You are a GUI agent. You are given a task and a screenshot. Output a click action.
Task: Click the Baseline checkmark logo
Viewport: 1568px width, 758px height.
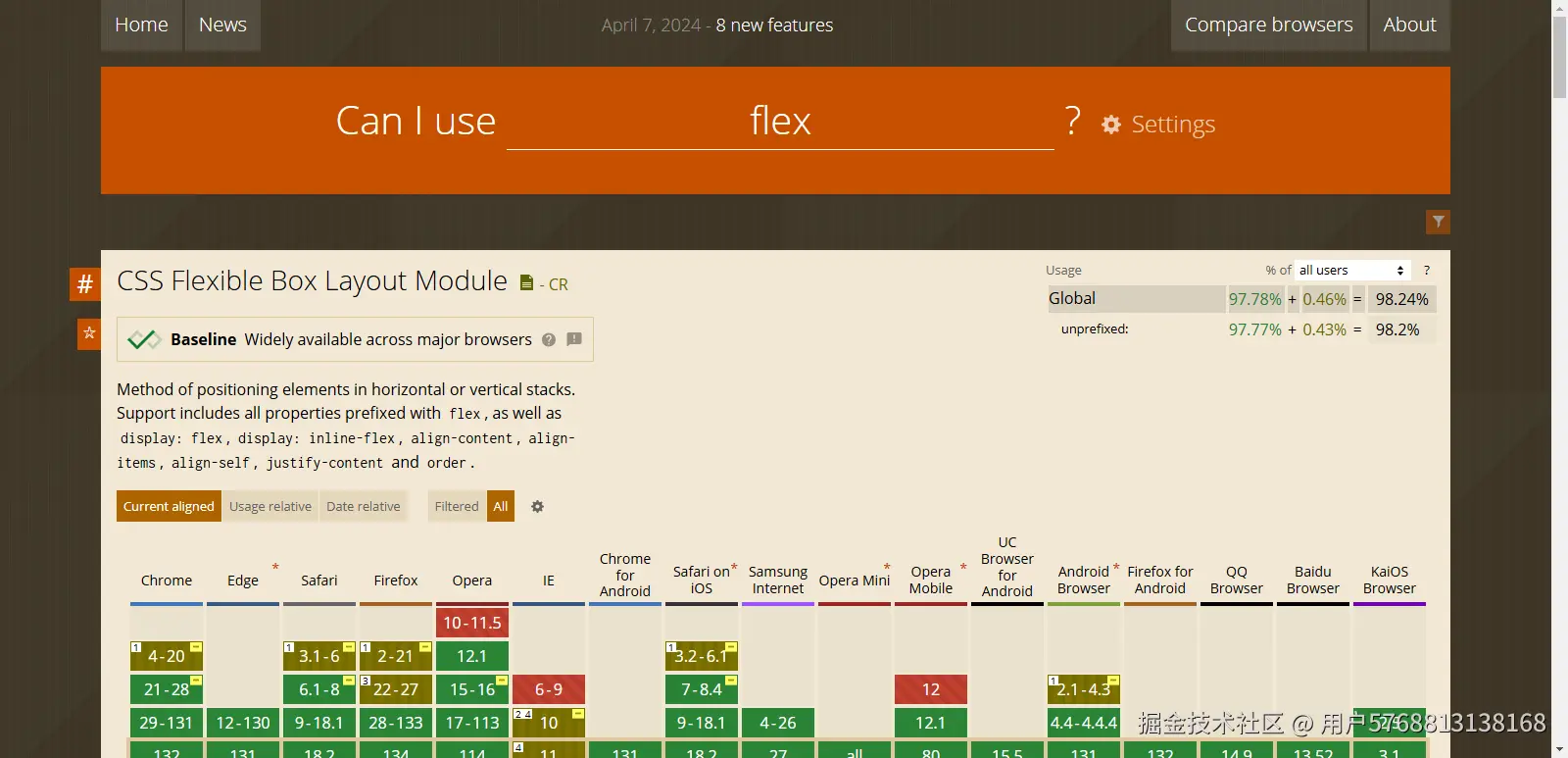point(144,339)
